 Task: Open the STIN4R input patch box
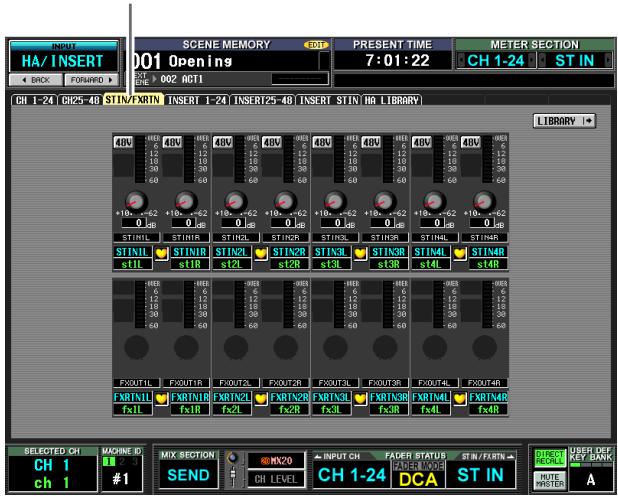click(x=484, y=238)
